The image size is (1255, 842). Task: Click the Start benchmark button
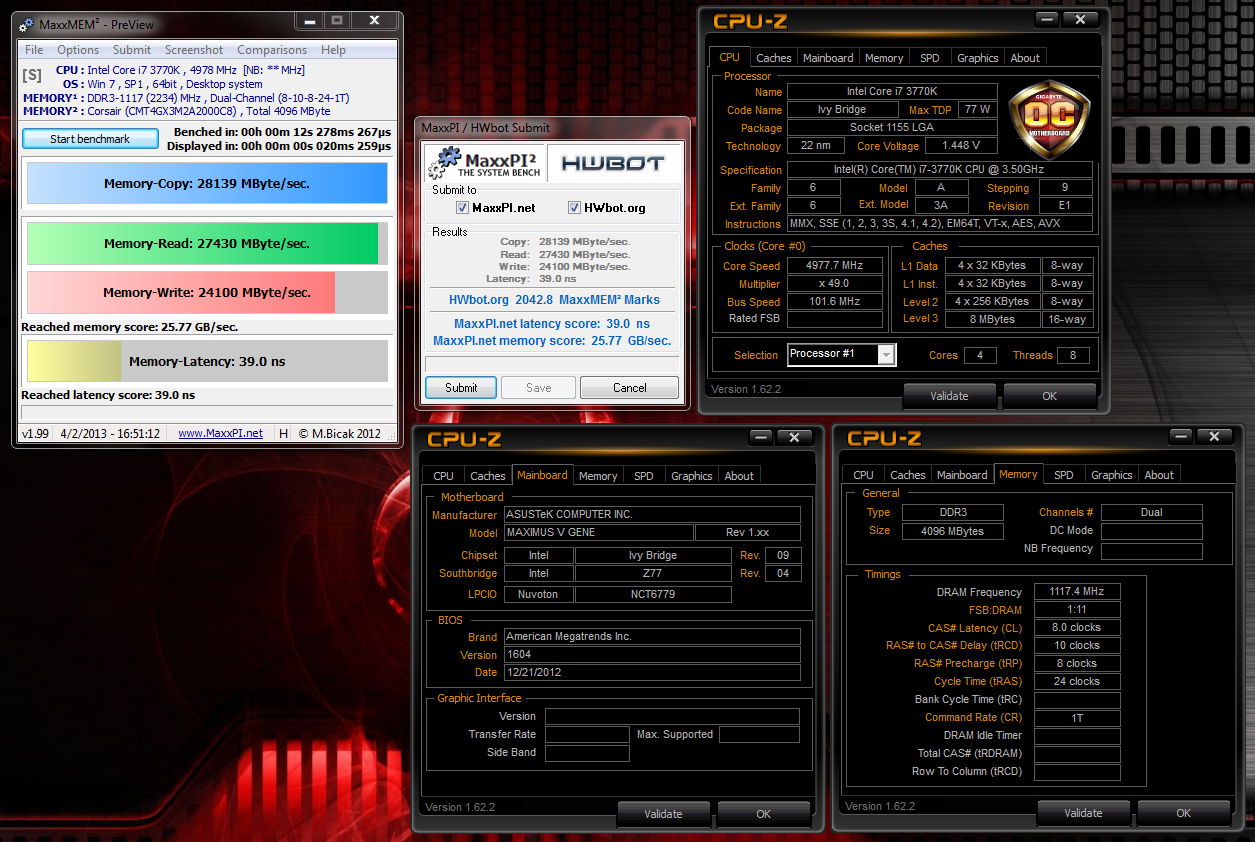point(90,139)
